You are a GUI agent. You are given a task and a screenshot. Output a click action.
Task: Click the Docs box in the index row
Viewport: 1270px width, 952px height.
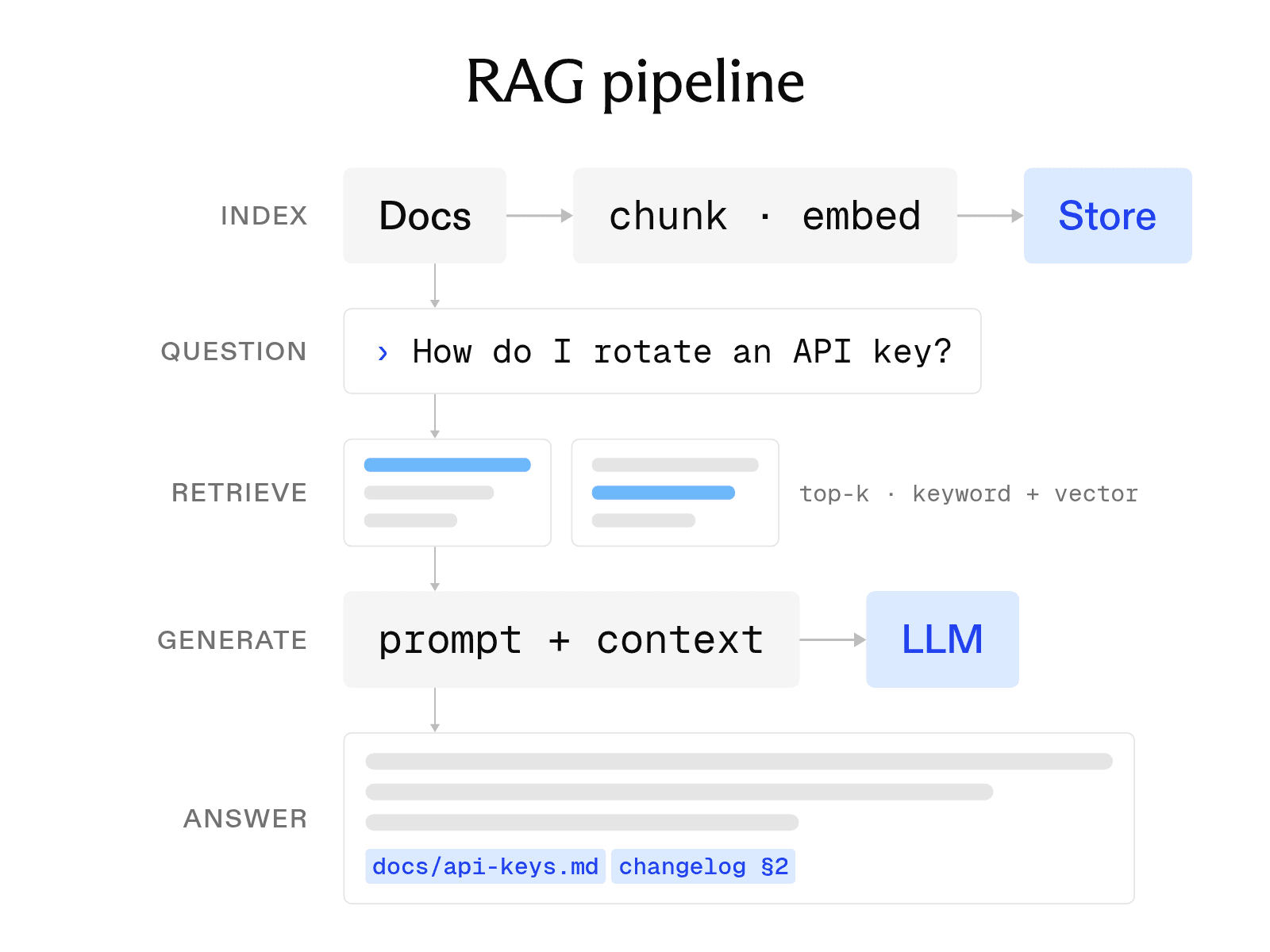425,215
